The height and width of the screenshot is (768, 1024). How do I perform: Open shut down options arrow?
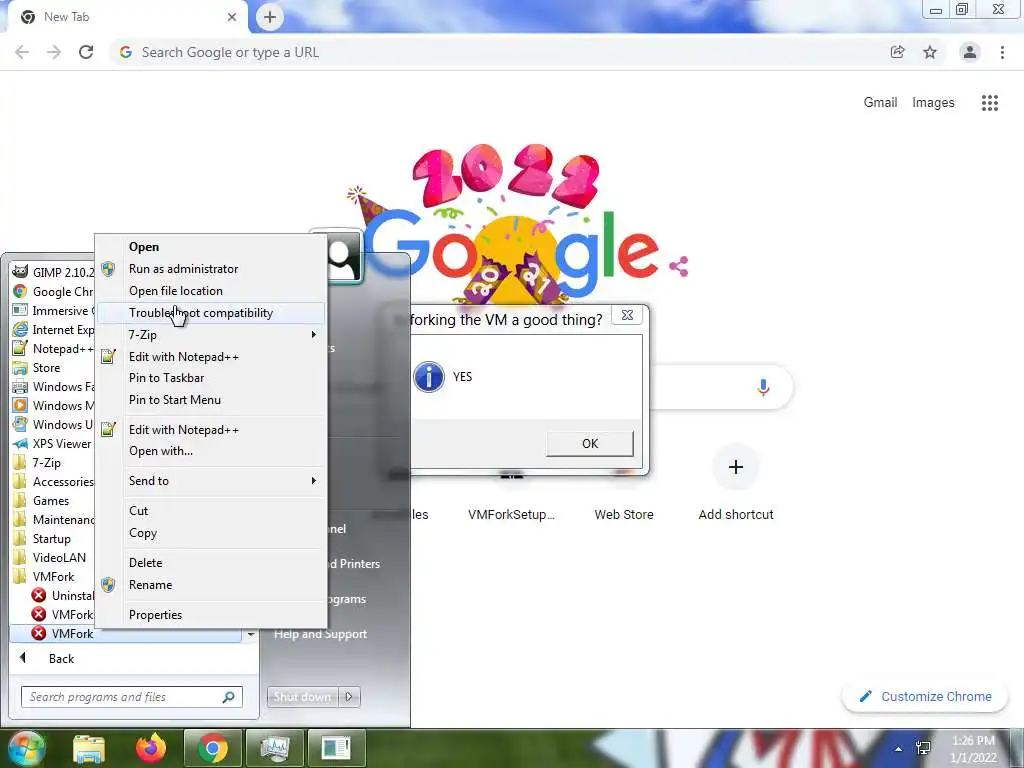(349, 697)
